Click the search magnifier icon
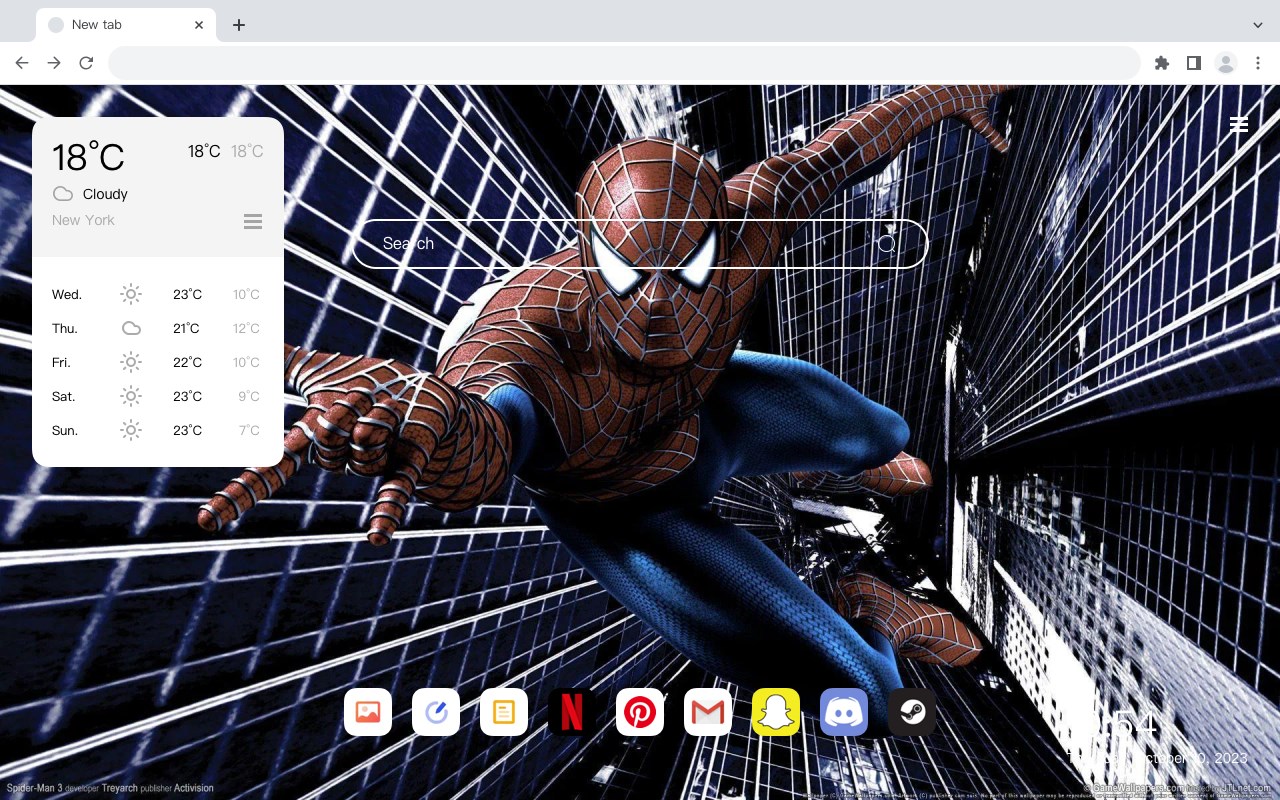Screen dimensions: 1280x800 (x=887, y=244)
